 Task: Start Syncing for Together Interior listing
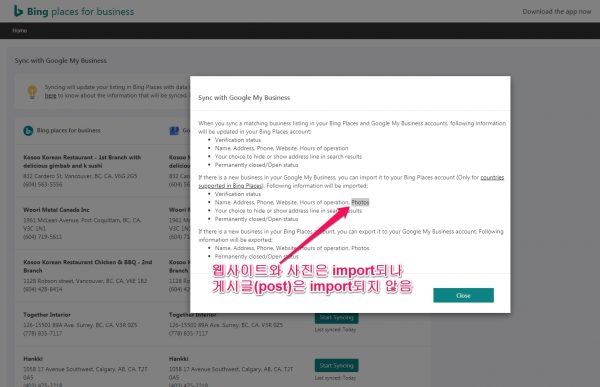pyautogui.click(x=336, y=318)
